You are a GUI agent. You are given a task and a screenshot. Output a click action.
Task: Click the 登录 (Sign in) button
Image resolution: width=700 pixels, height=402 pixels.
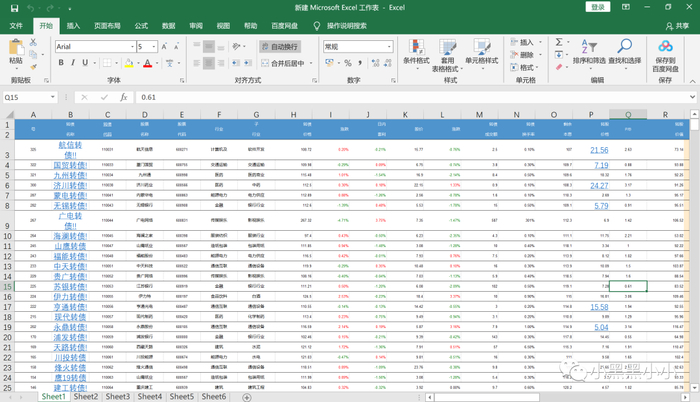[599, 7]
